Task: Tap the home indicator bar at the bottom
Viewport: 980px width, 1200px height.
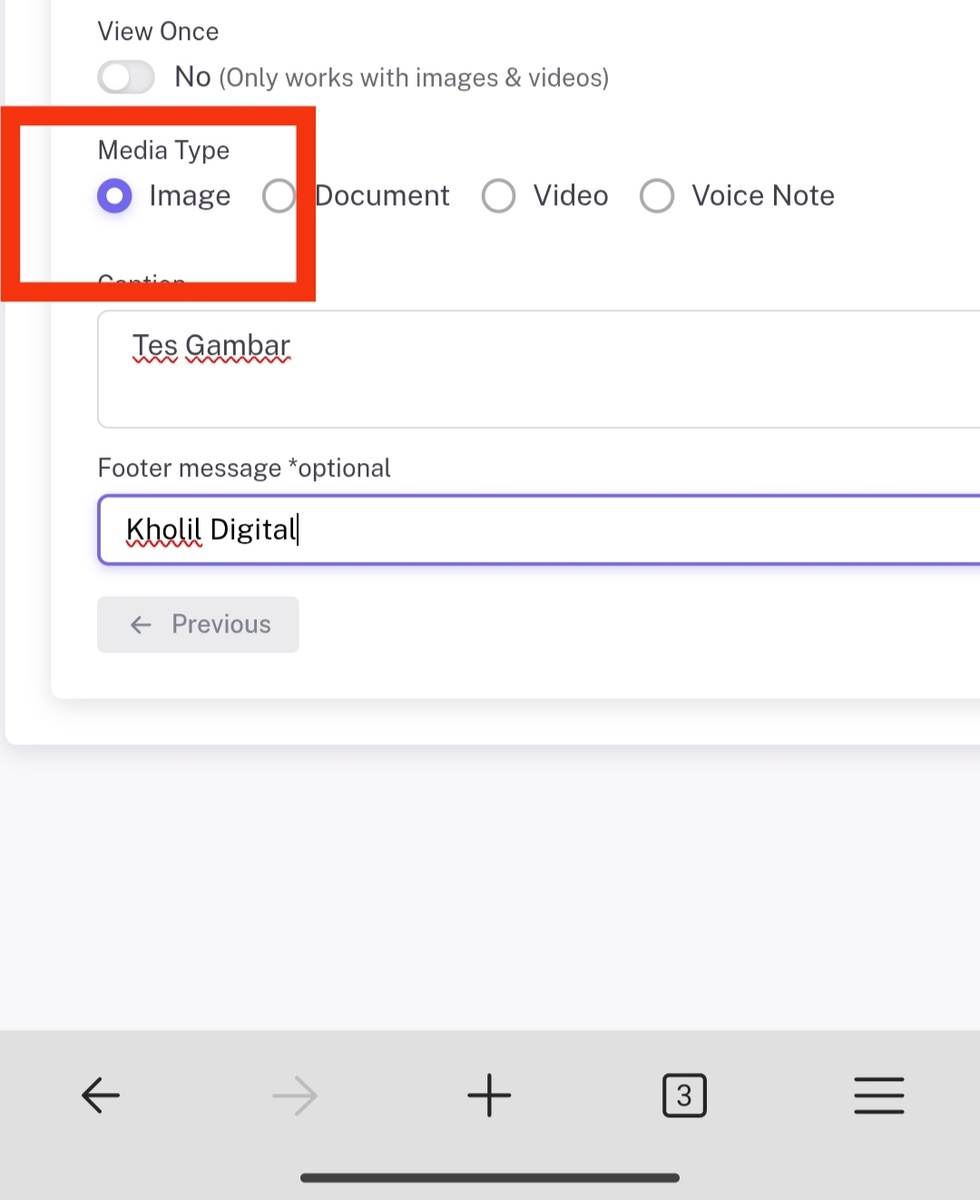Action: point(490,1178)
